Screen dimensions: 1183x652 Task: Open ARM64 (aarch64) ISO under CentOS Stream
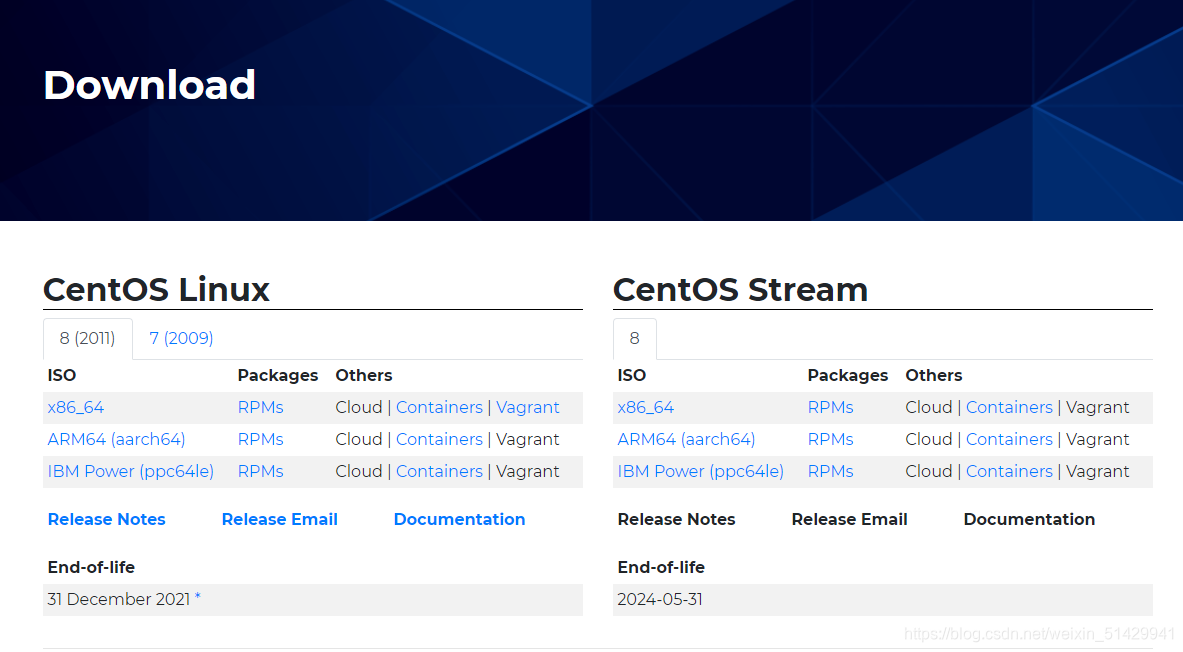click(x=686, y=439)
